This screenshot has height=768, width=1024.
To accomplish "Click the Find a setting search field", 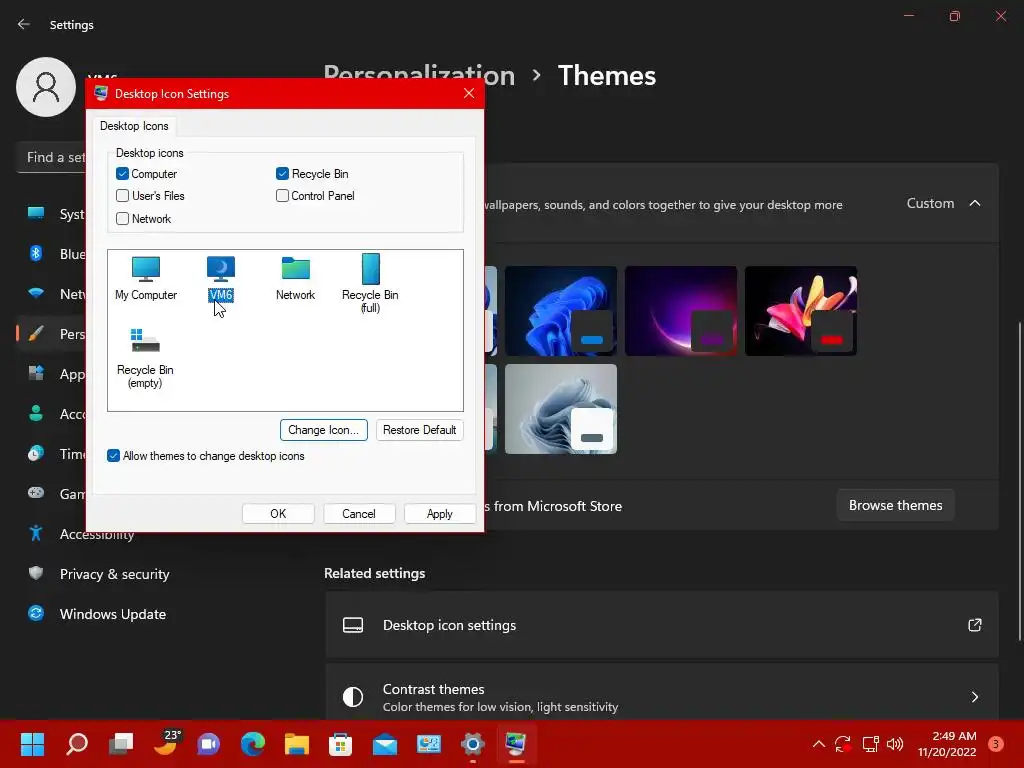I will (x=52, y=157).
